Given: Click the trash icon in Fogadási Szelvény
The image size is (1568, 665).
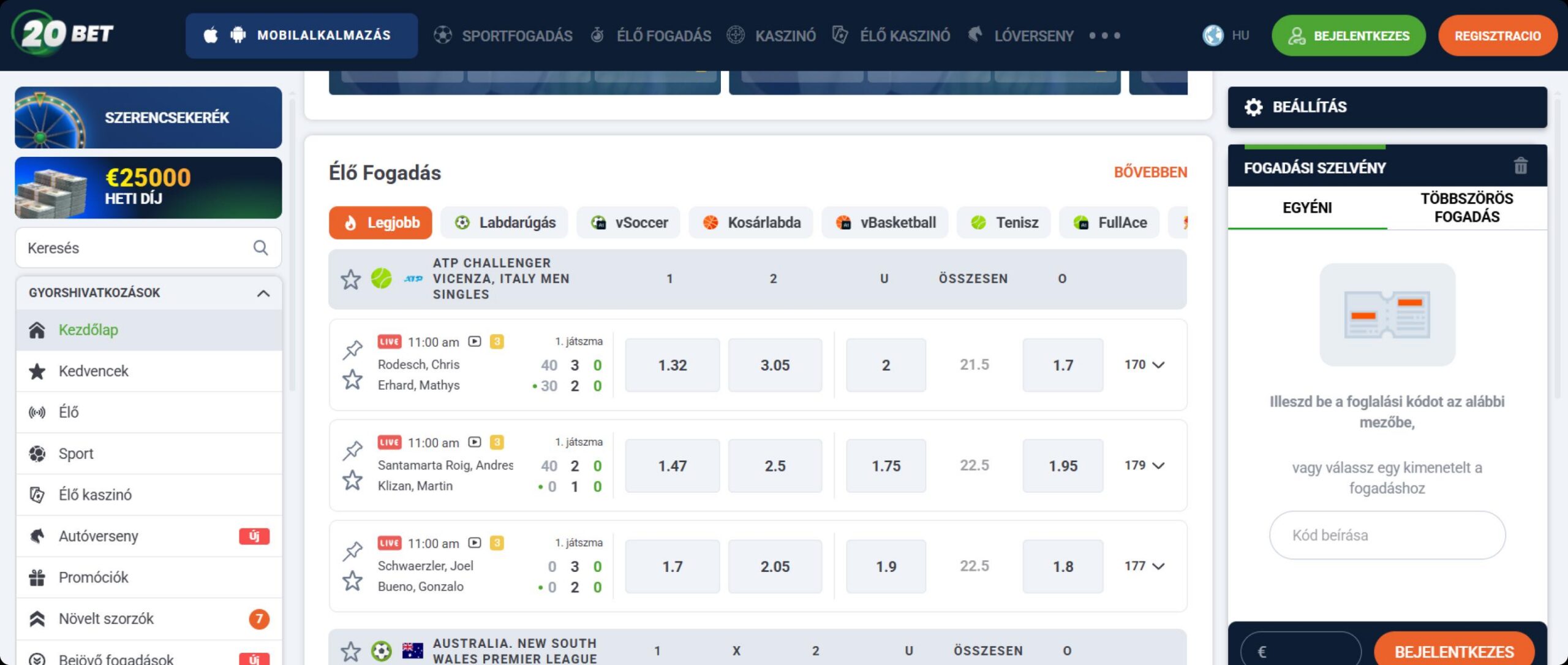Looking at the screenshot, I should point(1520,166).
